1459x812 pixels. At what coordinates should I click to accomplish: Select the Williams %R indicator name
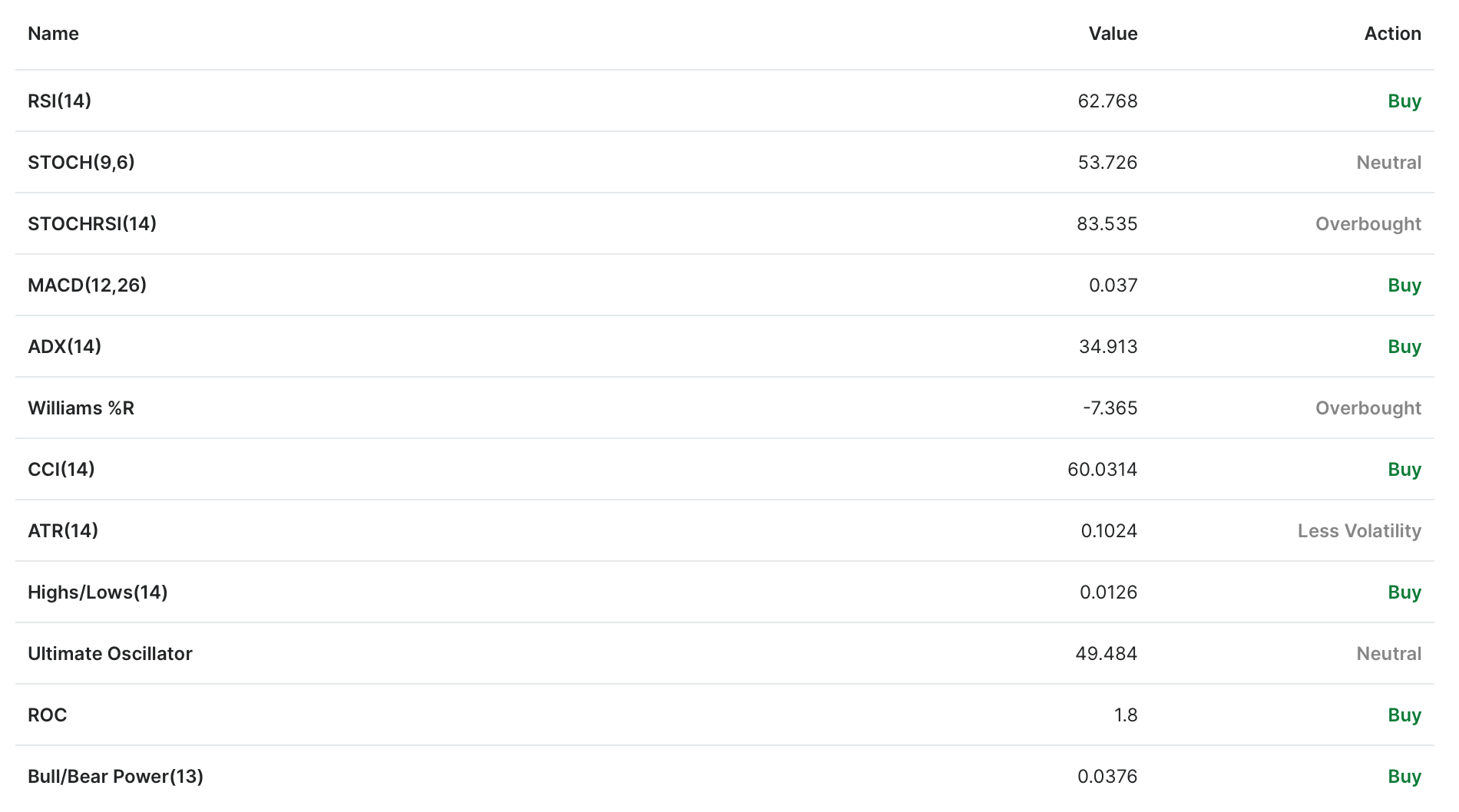pyautogui.click(x=81, y=408)
